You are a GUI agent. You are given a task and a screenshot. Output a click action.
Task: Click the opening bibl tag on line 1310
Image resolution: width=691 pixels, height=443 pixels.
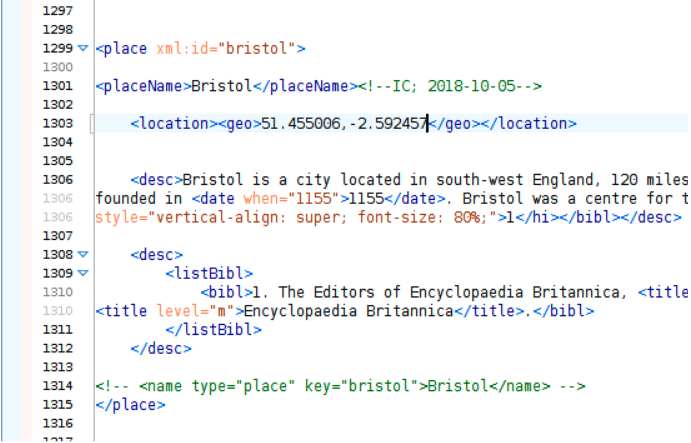(224, 292)
